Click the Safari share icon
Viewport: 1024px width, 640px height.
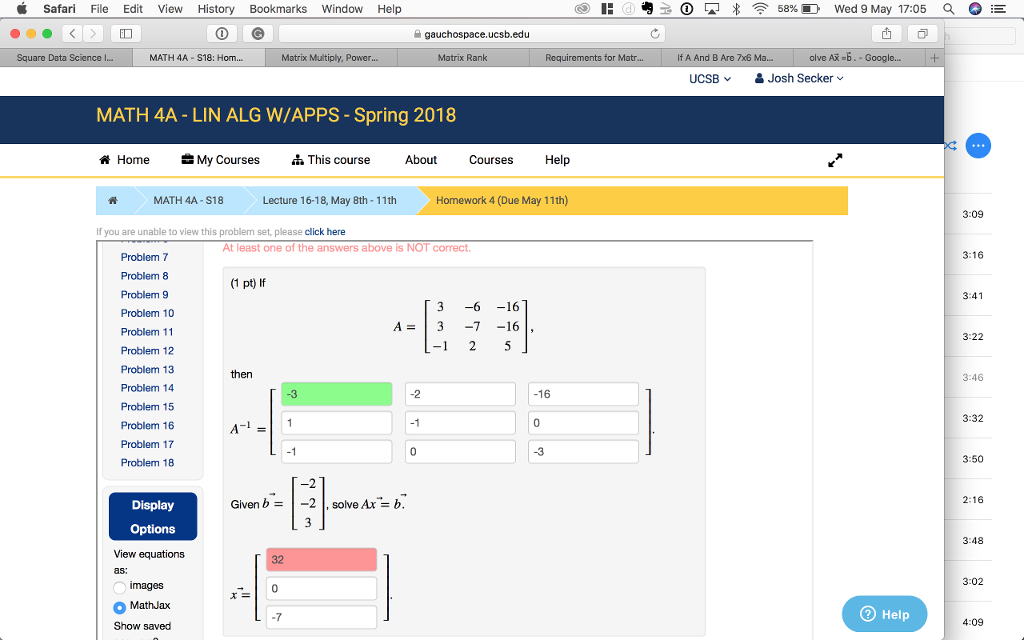click(886, 32)
